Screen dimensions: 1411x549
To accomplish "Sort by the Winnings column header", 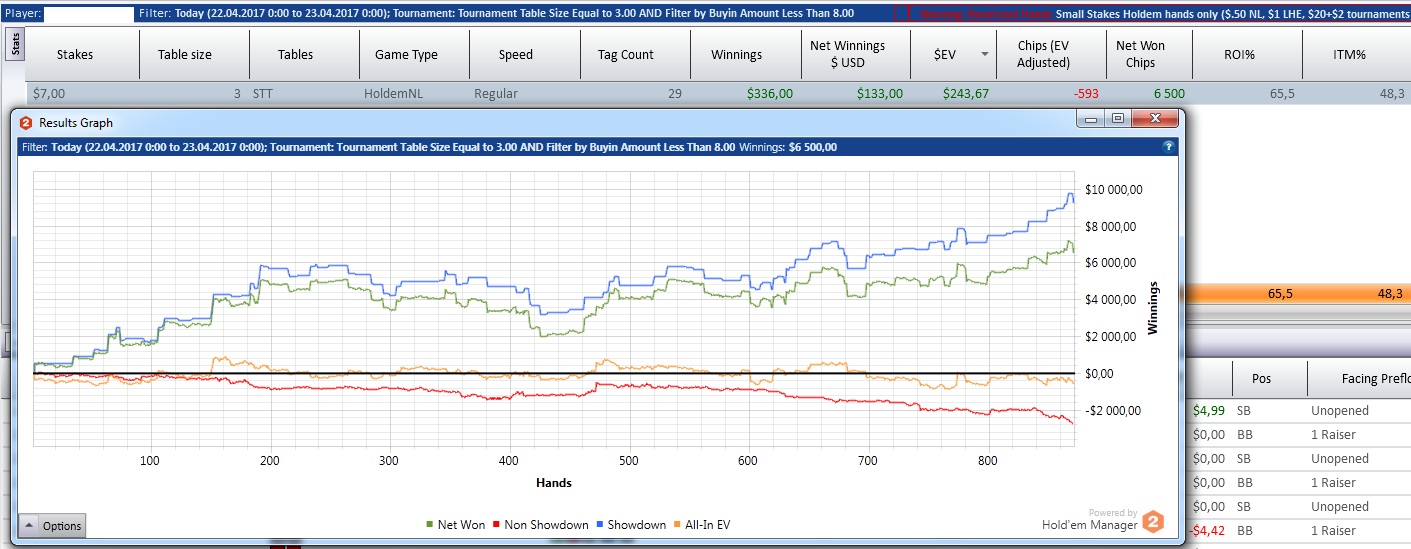I will 736,55.
